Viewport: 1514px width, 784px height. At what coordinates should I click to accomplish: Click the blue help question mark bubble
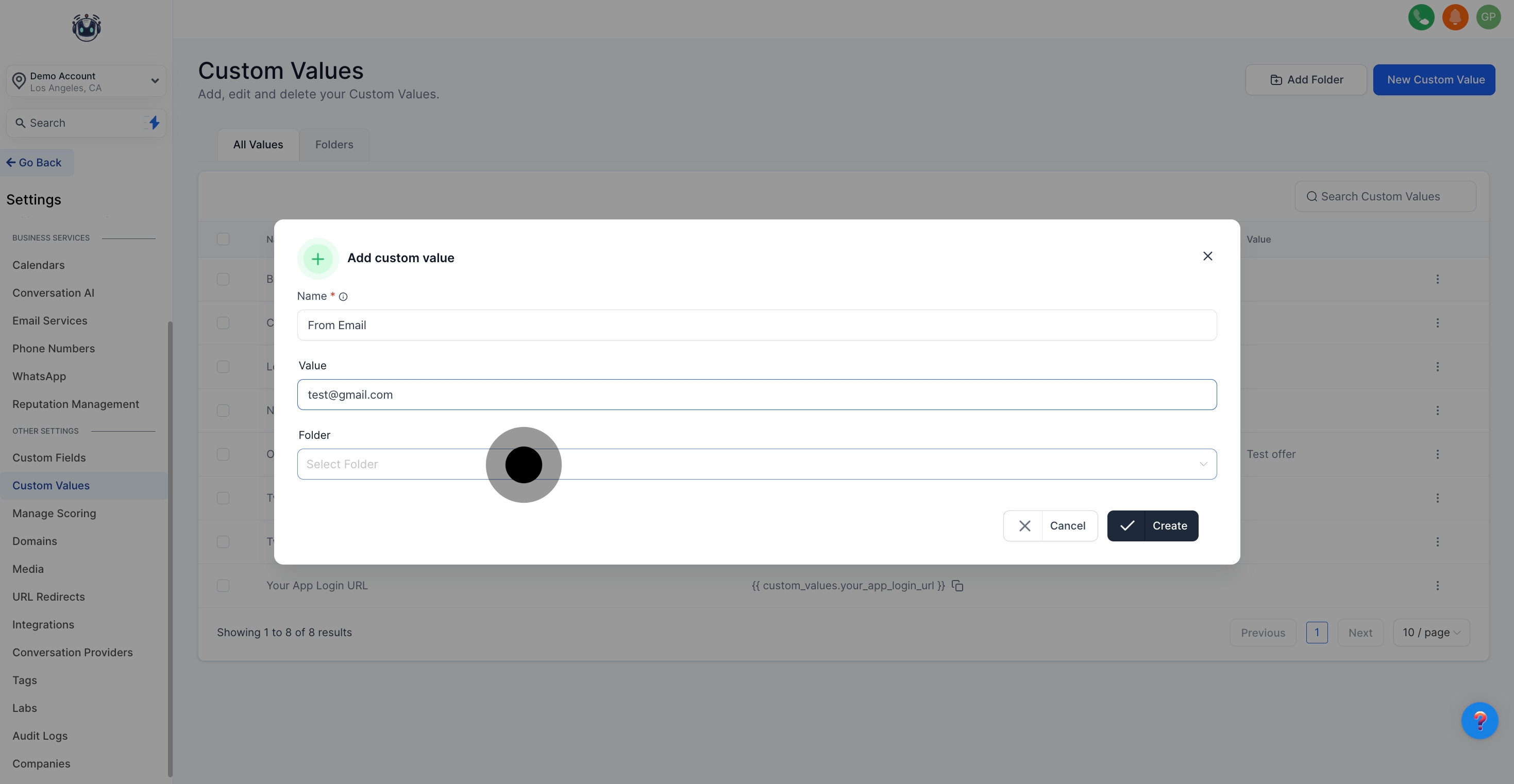click(1479, 720)
